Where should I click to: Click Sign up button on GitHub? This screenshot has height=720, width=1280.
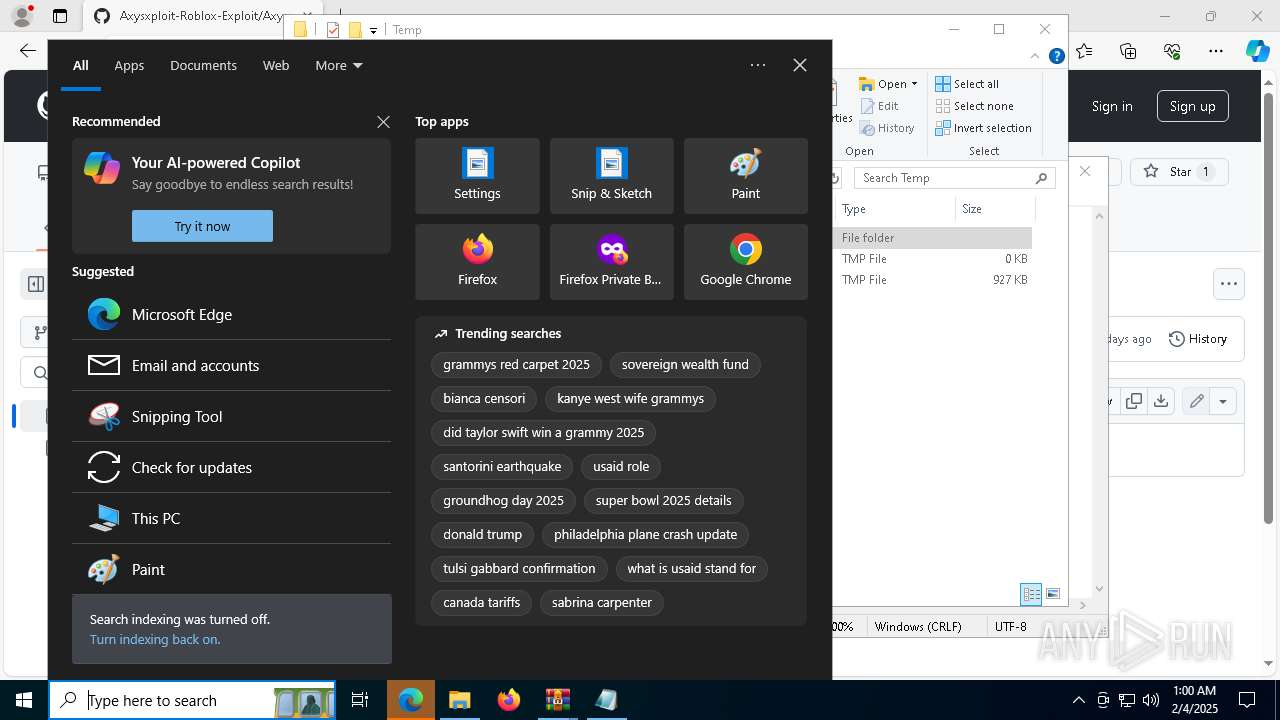pyautogui.click(x=1192, y=106)
